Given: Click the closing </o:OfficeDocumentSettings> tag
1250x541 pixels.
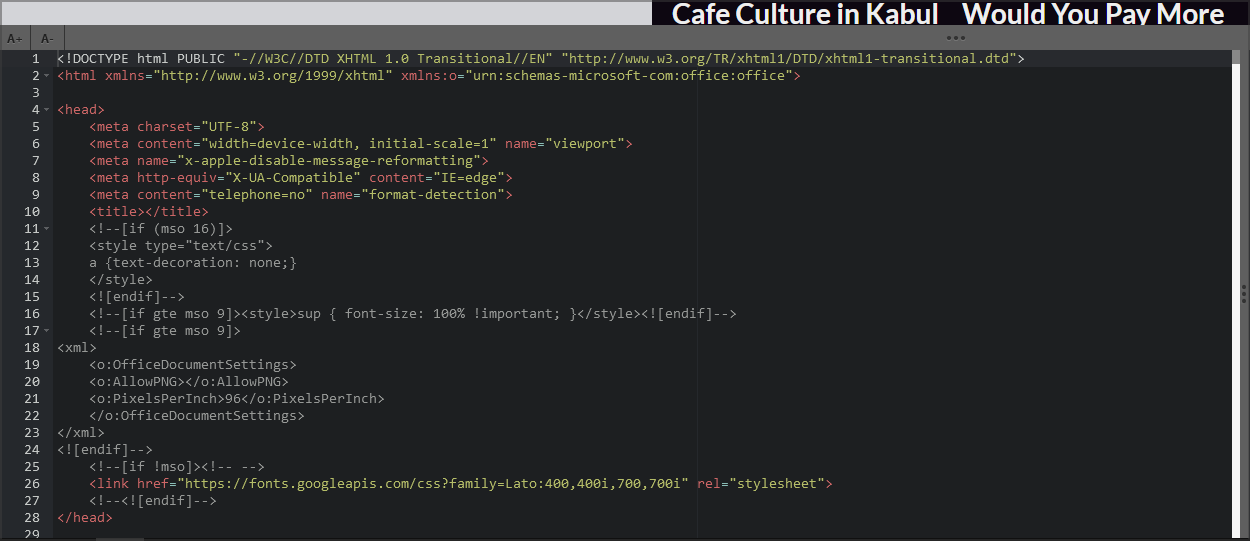Looking at the screenshot, I should pyautogui.click(x=197, y=416).
